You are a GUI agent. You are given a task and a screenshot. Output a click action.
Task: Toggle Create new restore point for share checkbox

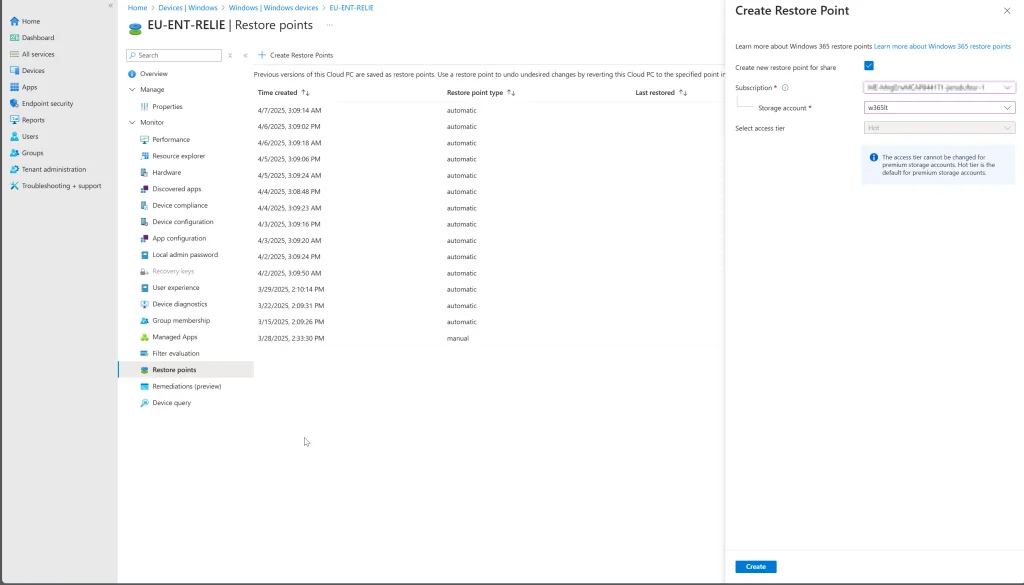pyautogui.click(x=869, y=65)
